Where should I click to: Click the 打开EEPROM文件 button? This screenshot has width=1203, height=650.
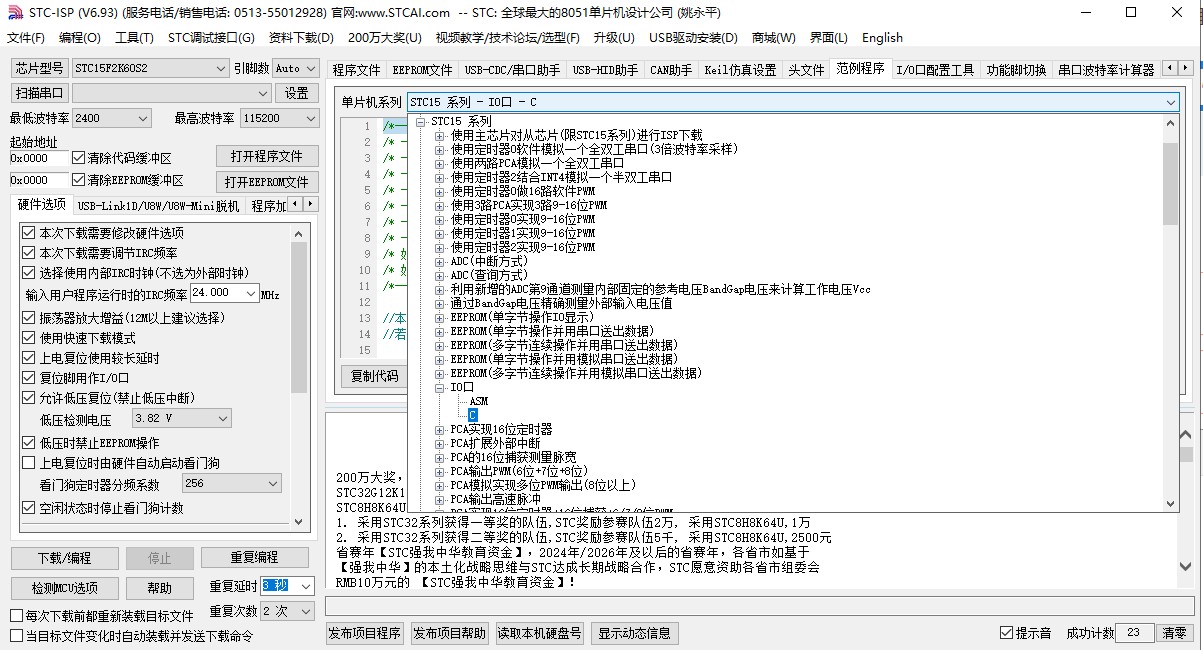tap(267, 182)
